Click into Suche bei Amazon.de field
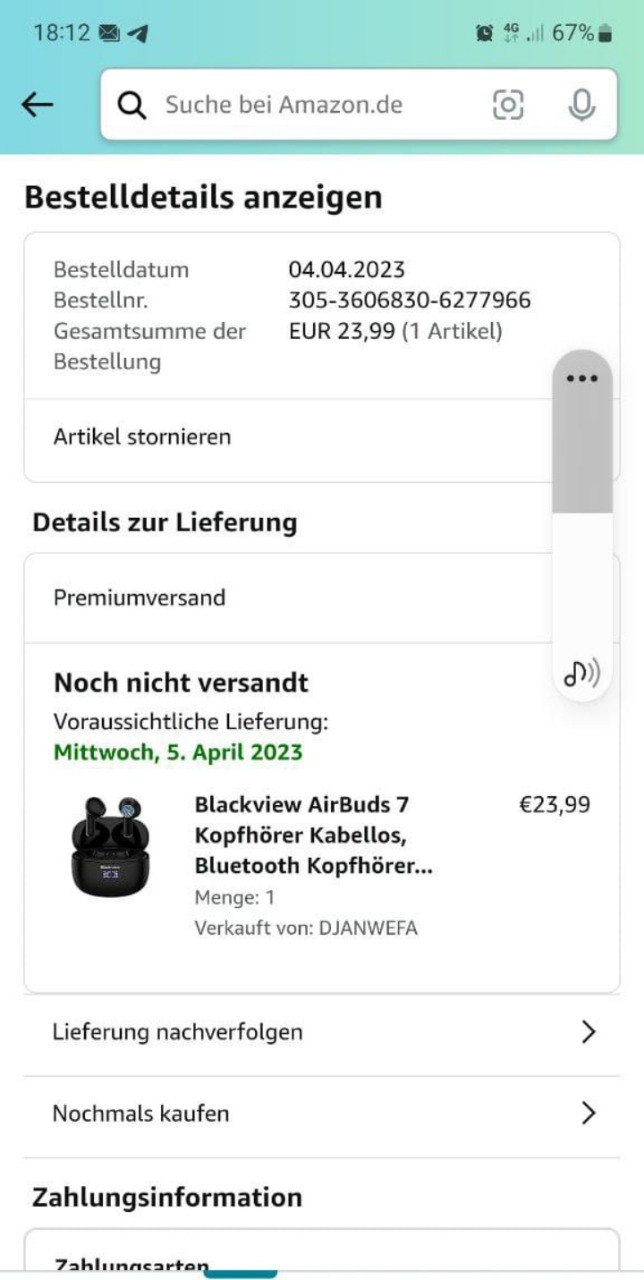The width and height of the screenshot is (644, 1280). pyautogui.click(x=300, y=105)
